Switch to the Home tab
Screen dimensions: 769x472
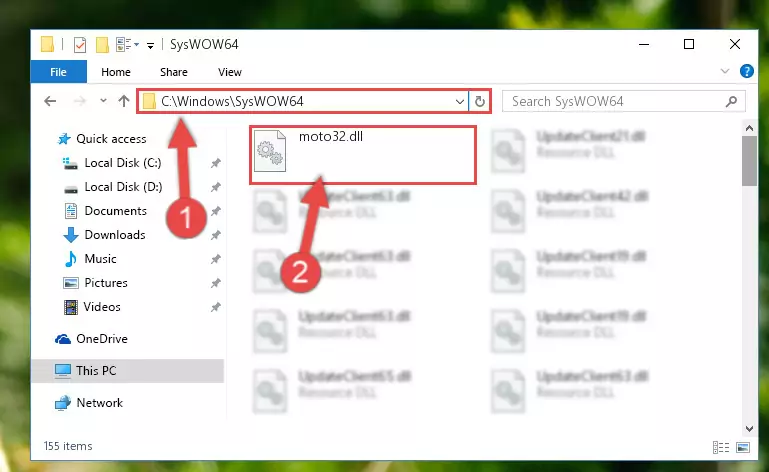pos(116,72)
